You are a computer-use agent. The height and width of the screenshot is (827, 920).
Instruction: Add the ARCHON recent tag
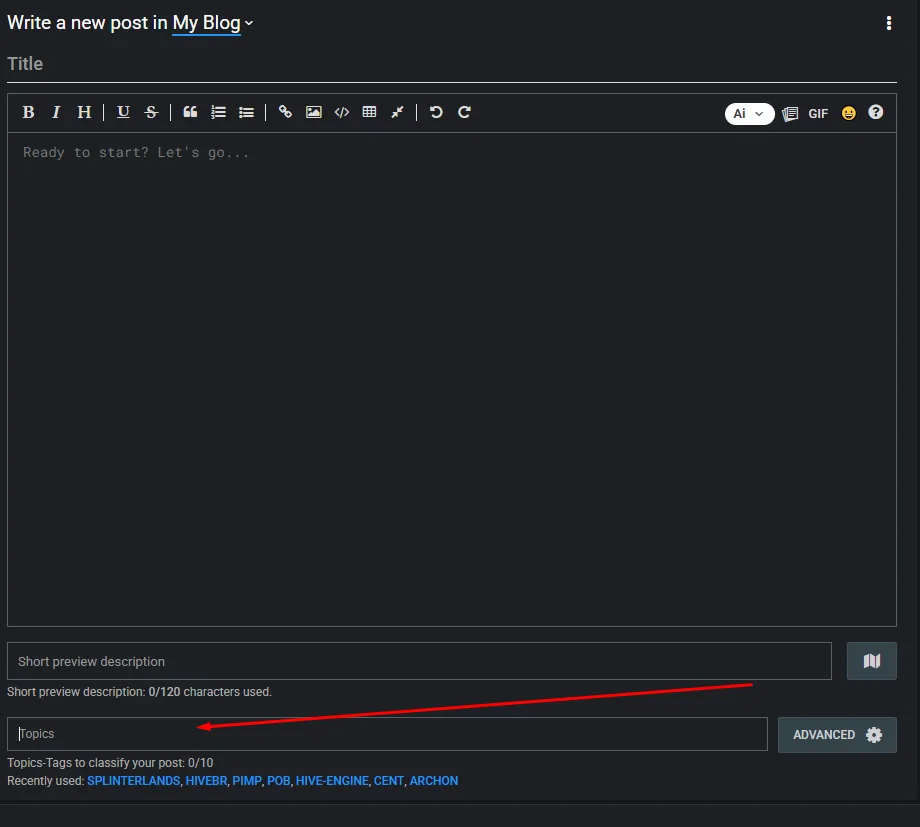click(434, 781)
